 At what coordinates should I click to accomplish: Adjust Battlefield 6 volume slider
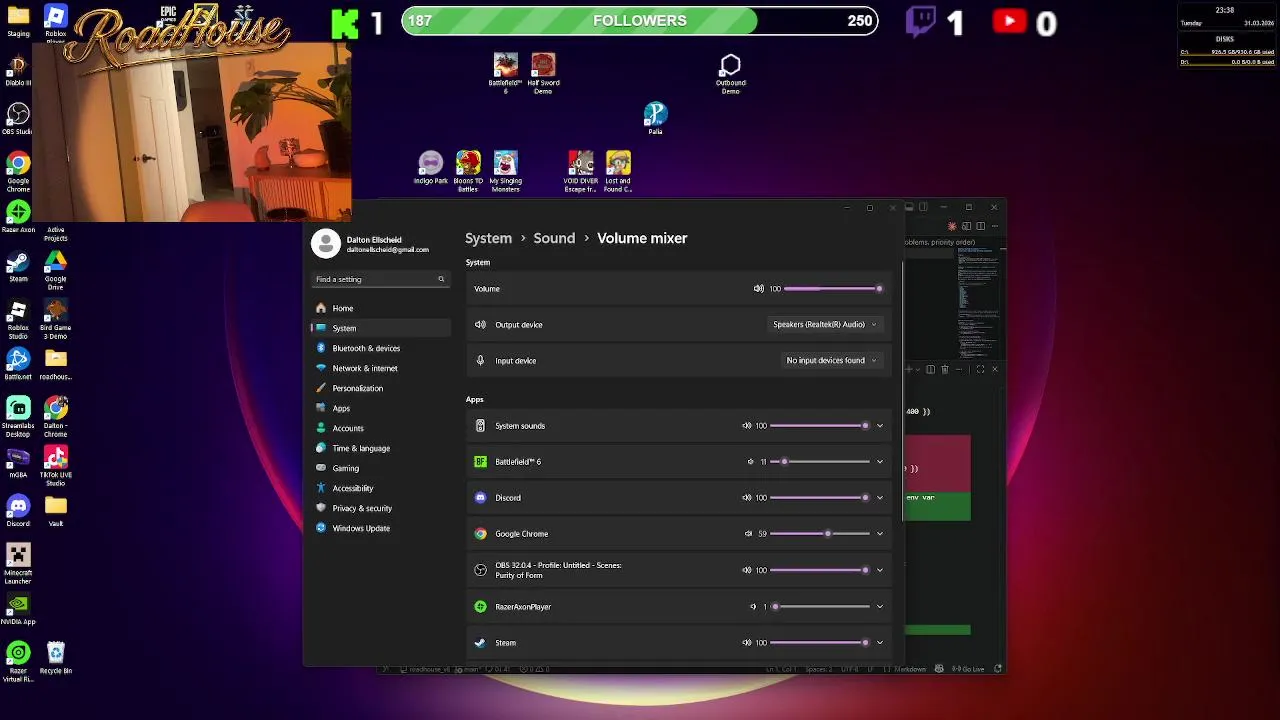820,462
